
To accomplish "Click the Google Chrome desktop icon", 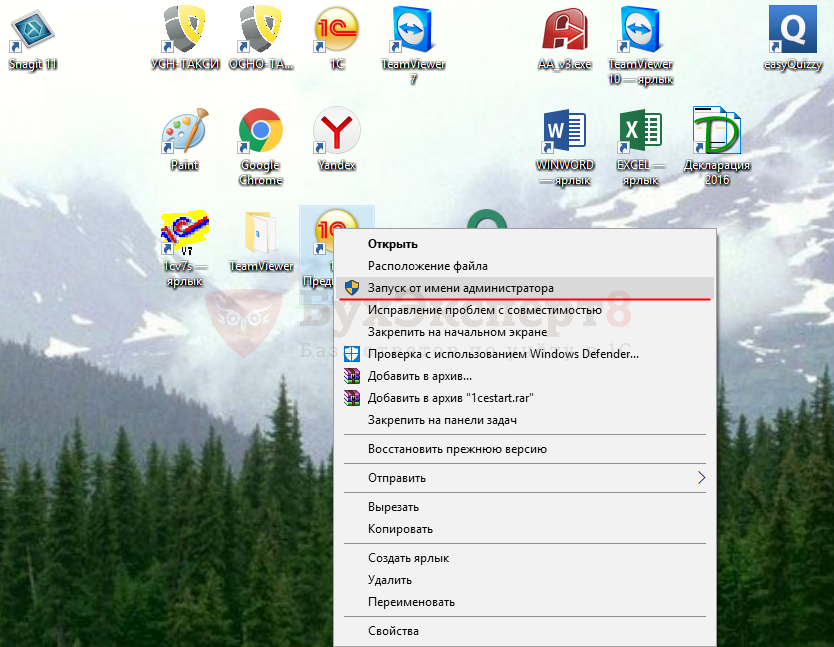I will tap(261, 147).
